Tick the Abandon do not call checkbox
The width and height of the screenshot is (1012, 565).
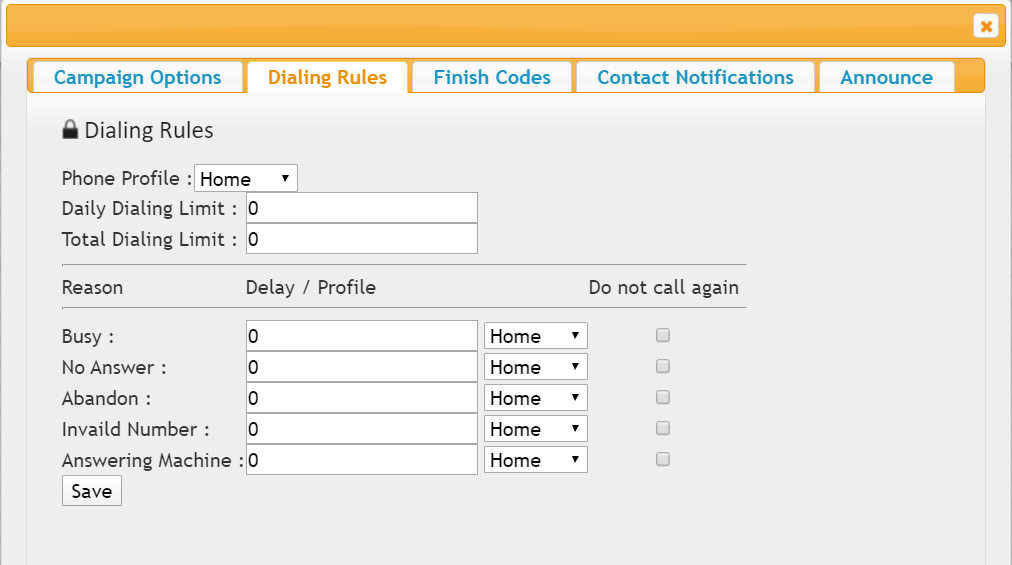tap(662, 397)
